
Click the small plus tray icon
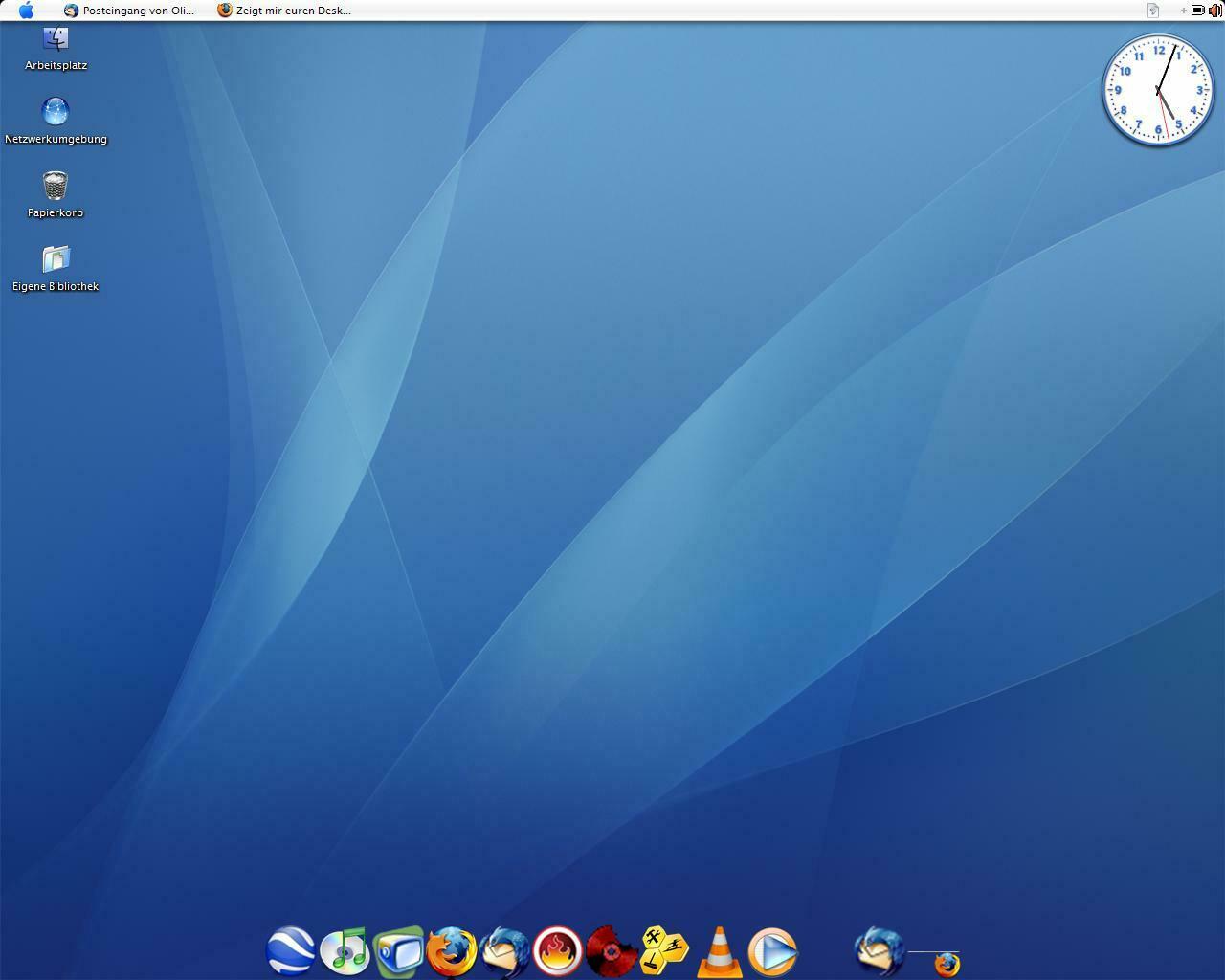point(1183,11)
